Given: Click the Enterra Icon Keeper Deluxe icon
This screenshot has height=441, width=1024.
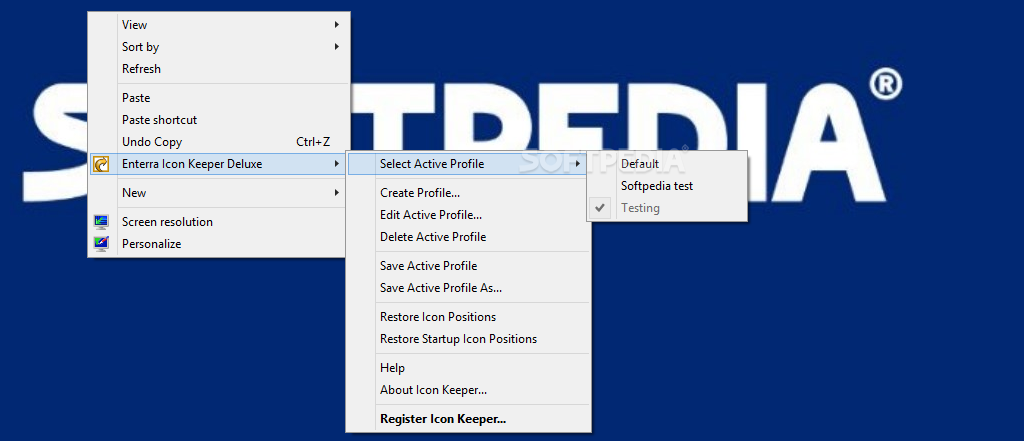Looking at the screenshot, I should tap(101, 164).
